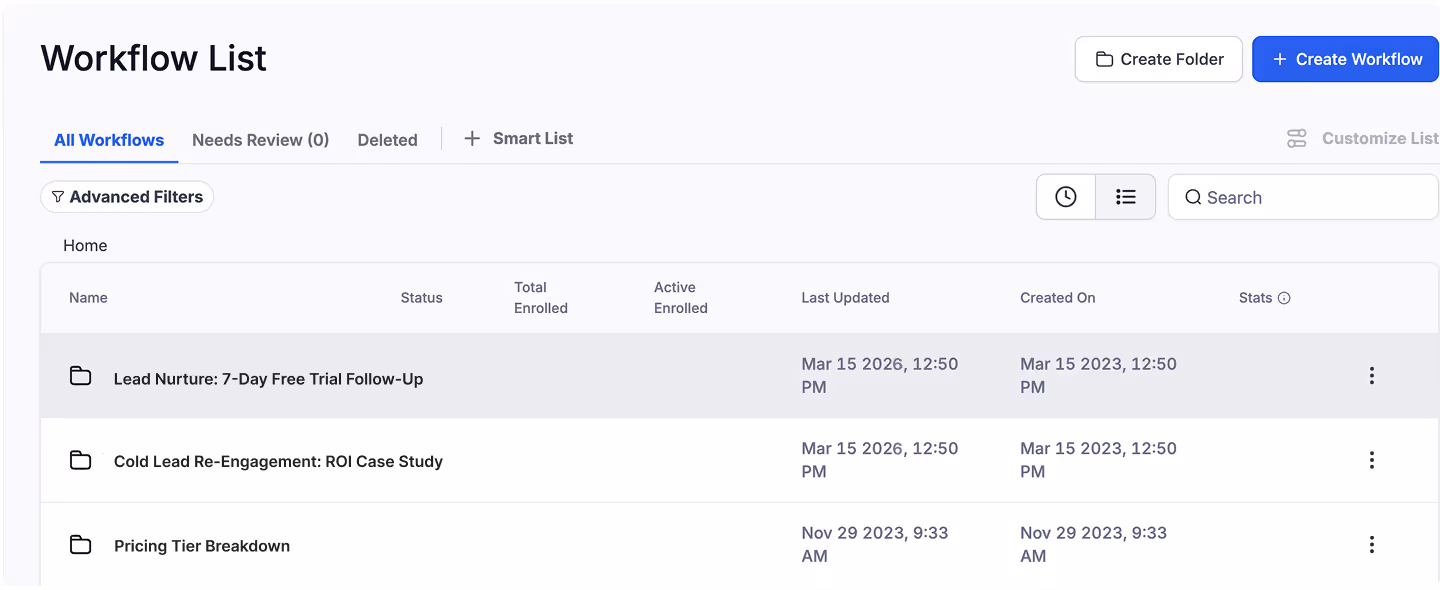Click the plus icon for Smart List
The width and height of the screenshot is (1440, 590).
(x=472, y=139)
